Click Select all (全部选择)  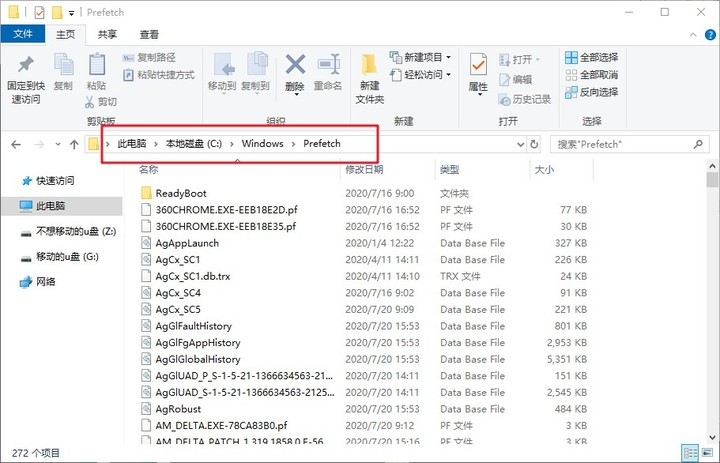tap(591, 57)
